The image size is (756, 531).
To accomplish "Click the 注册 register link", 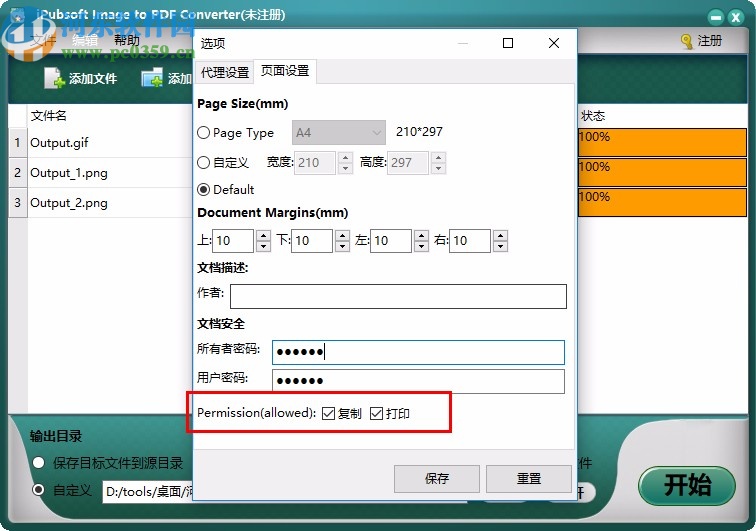I will (710, 41).
